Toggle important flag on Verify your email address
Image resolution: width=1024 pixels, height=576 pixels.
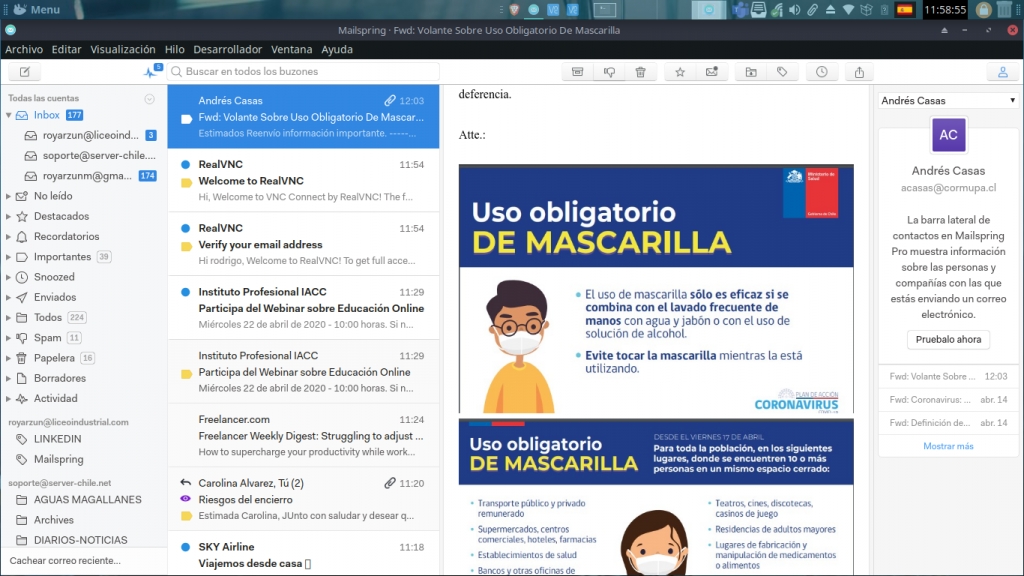[186, 246]
